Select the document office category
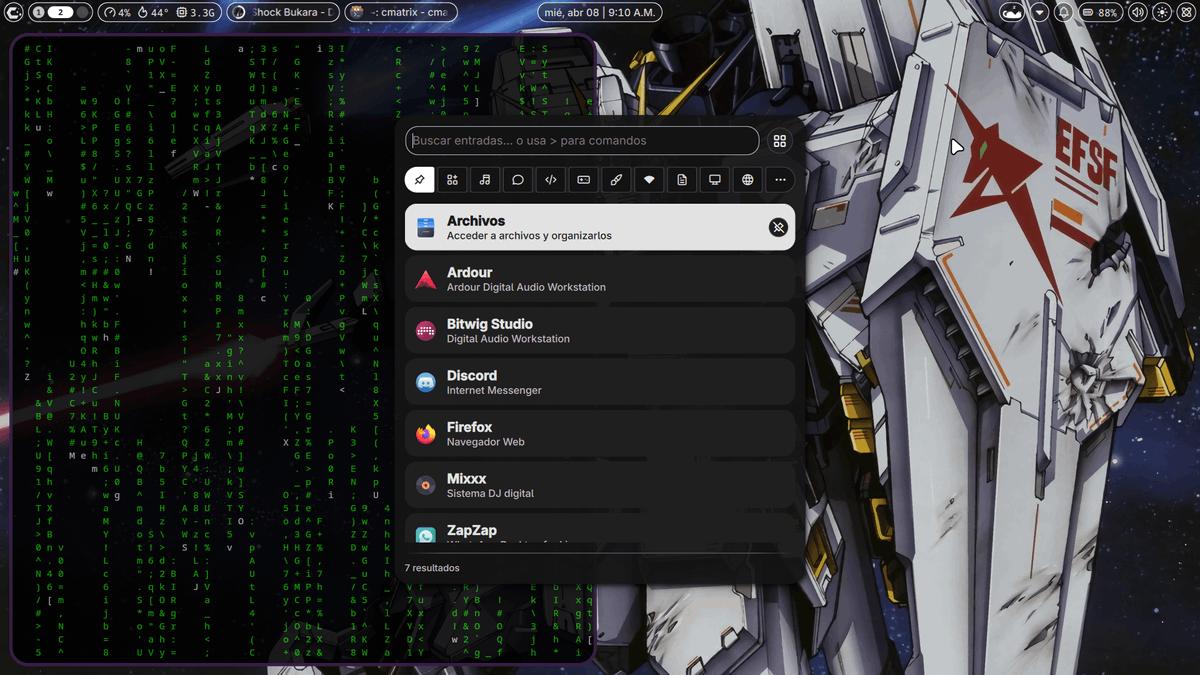The image size is (1200, 675). 682,180
